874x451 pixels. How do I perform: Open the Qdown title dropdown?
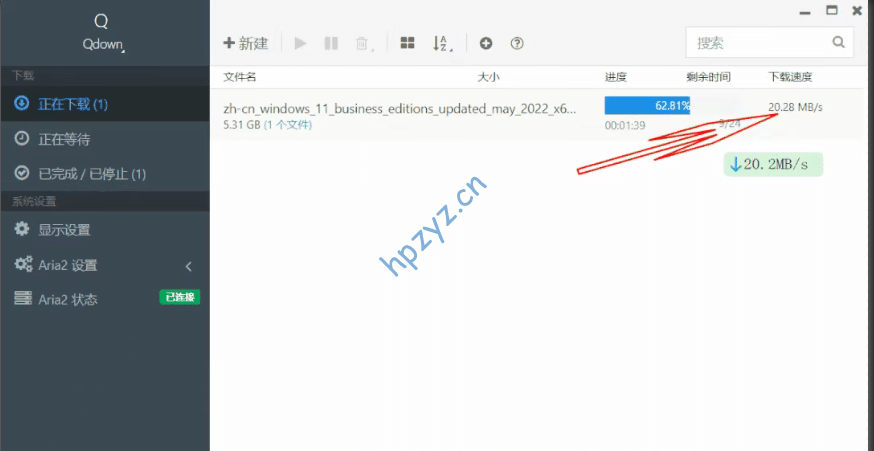[x=104, y=44]
